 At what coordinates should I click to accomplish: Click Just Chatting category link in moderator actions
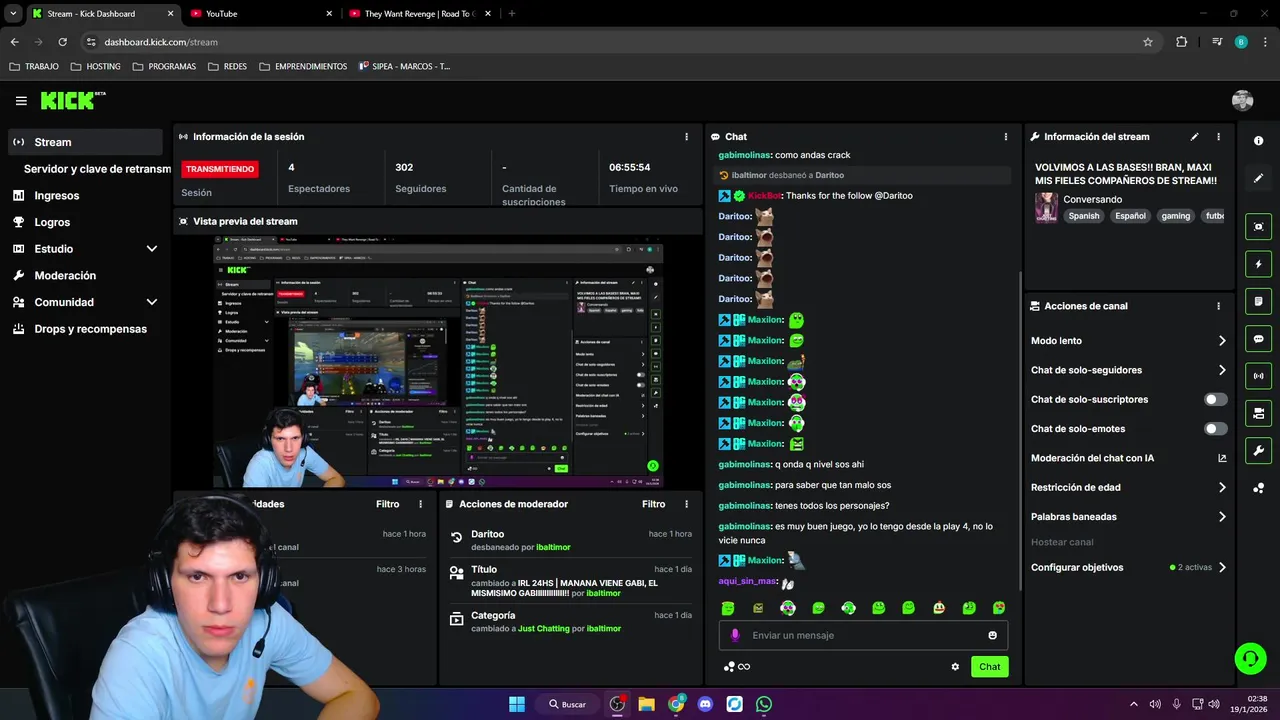click(x=544, y=629)
